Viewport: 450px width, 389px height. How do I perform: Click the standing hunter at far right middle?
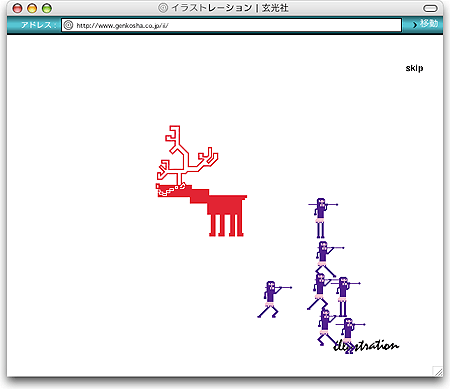344,296
